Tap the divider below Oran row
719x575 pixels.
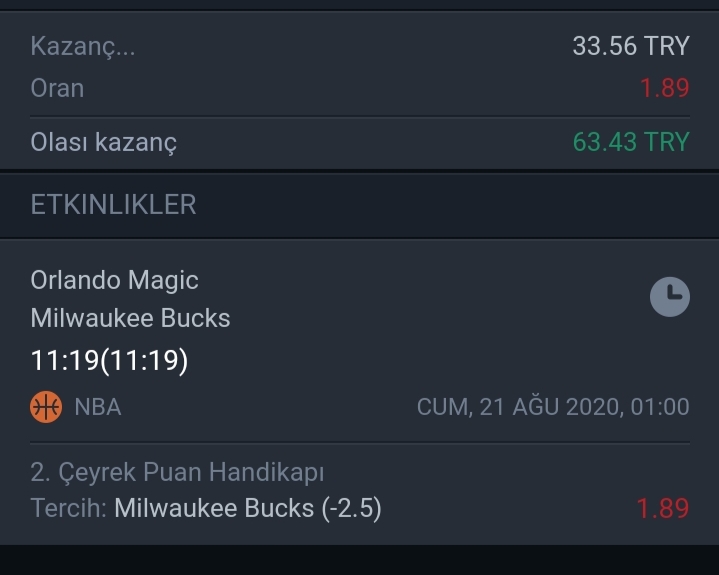point(360,117)
